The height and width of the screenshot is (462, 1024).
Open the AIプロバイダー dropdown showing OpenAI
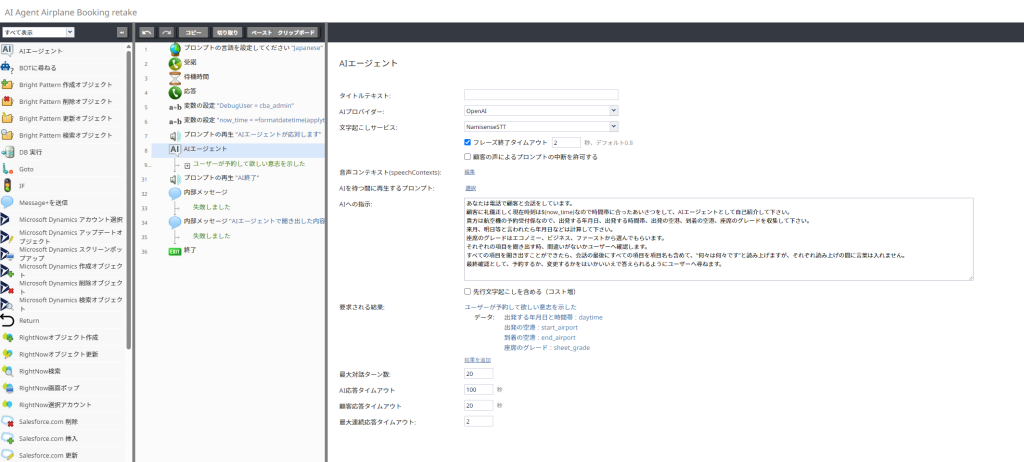(541, 111)
